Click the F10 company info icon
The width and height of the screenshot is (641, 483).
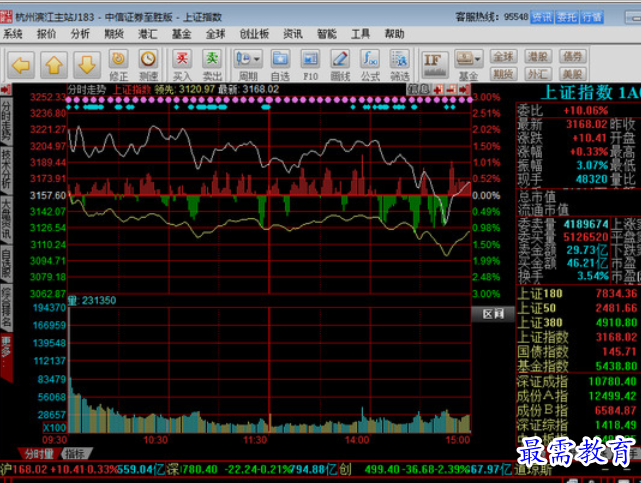click(x=310, y=65)
